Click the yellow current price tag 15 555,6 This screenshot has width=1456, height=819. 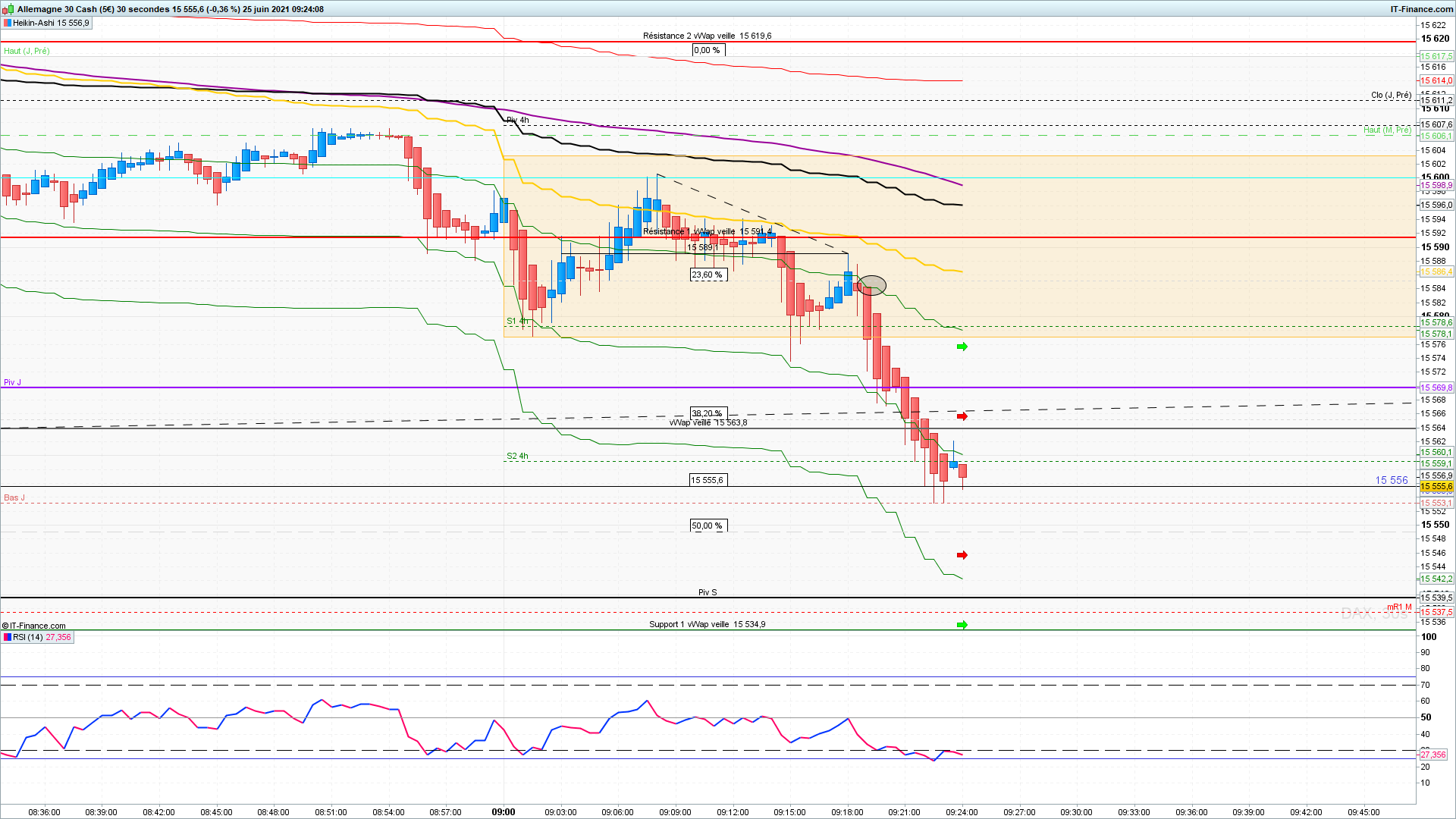tap(1436, 487)
